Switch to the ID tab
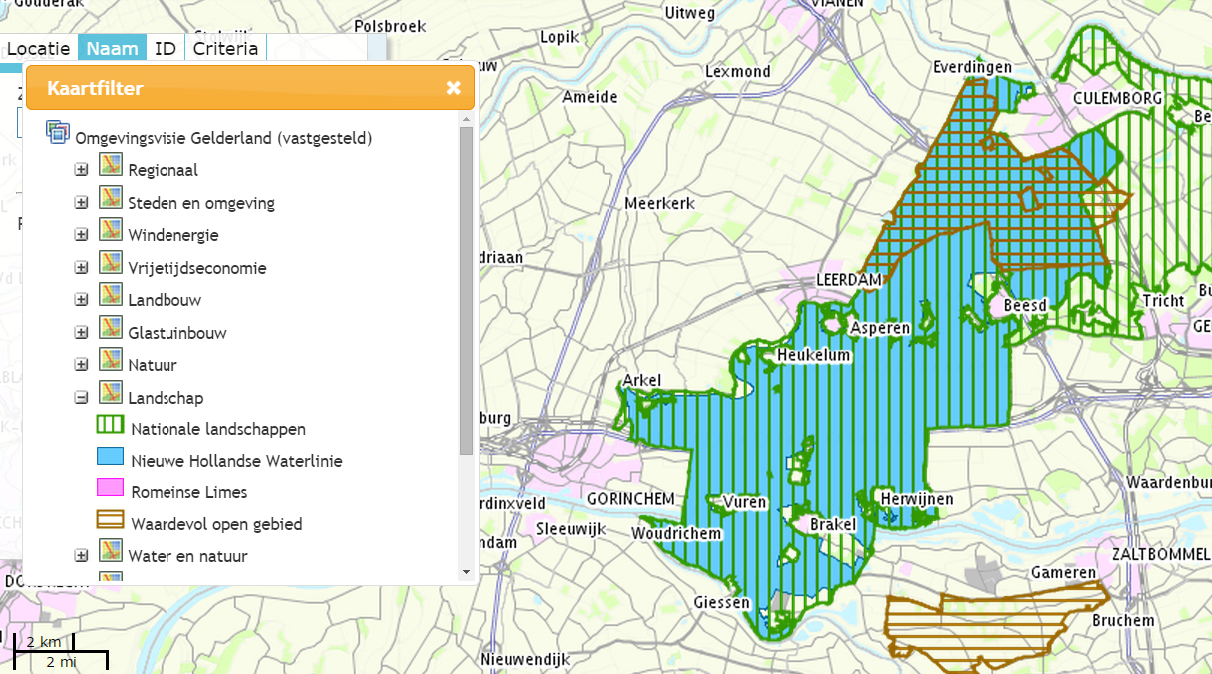 tap(164, 47)
